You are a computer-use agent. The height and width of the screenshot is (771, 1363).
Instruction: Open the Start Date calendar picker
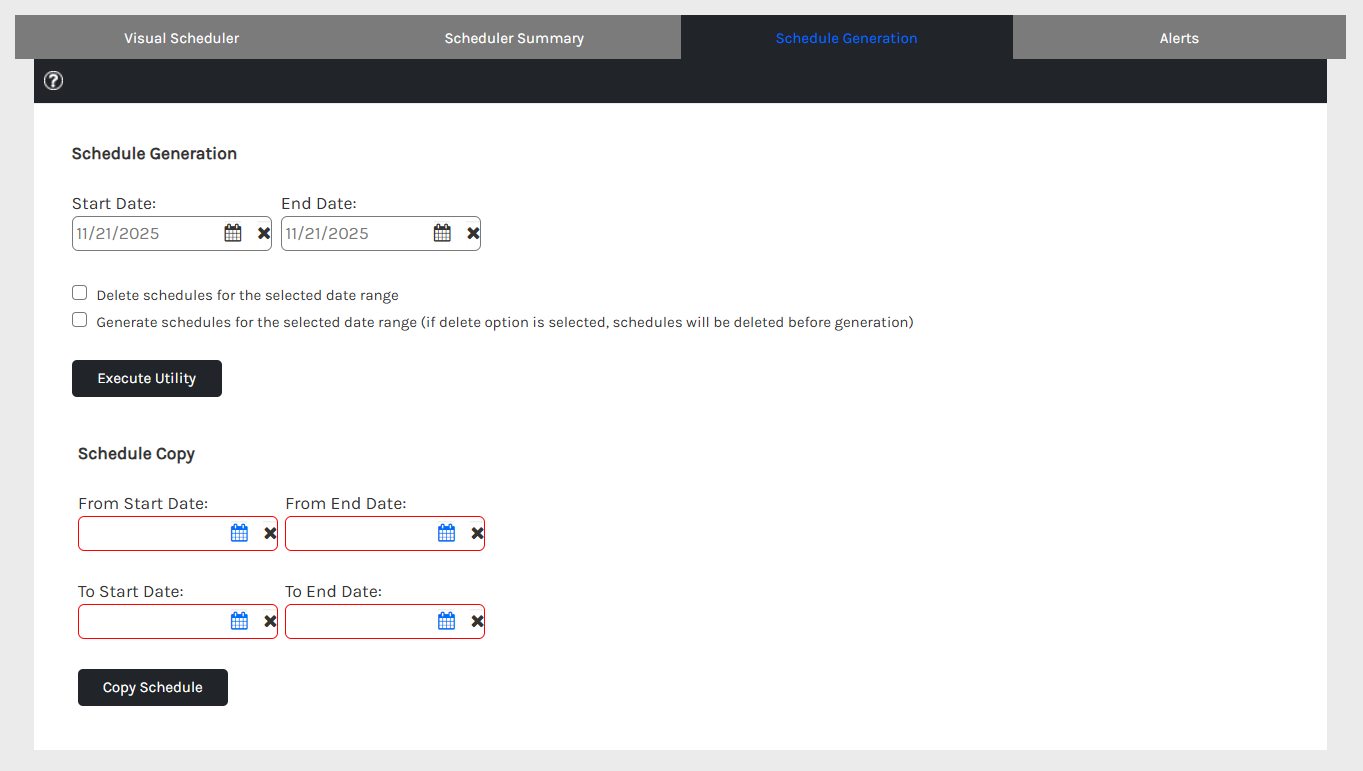coord(233,233)
